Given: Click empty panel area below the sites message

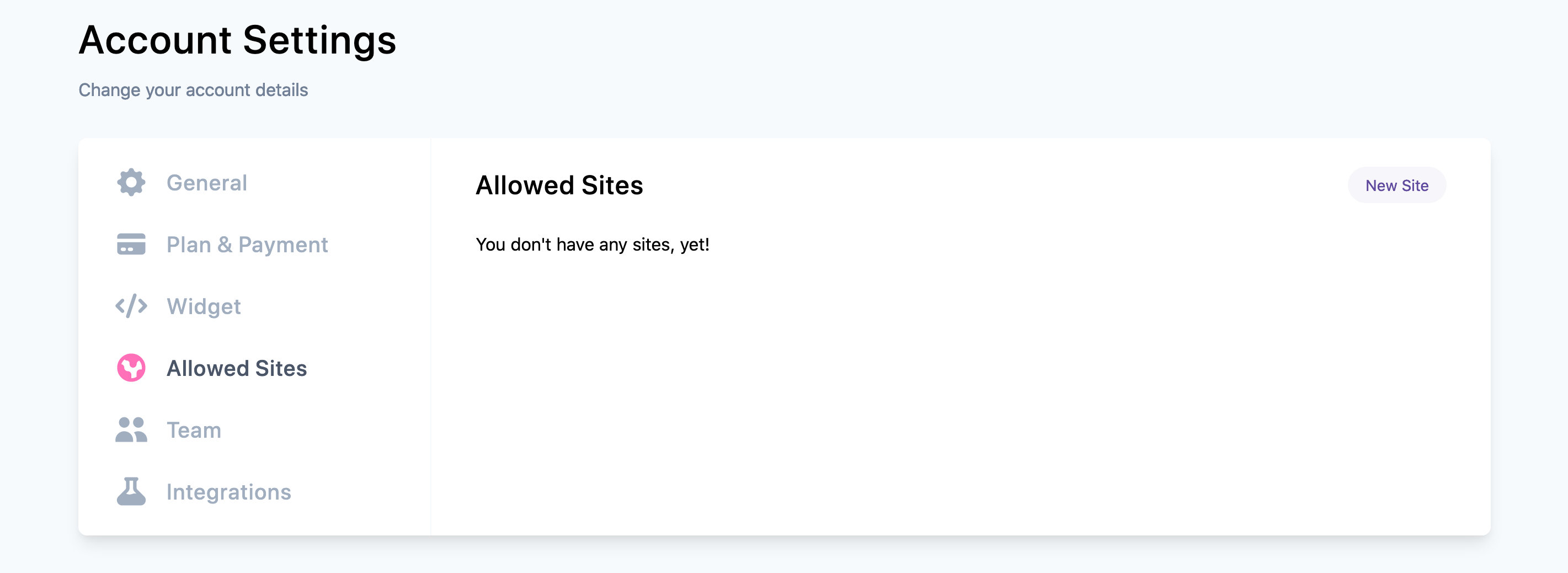Looking at the screenshot, I should coord(913,396).
